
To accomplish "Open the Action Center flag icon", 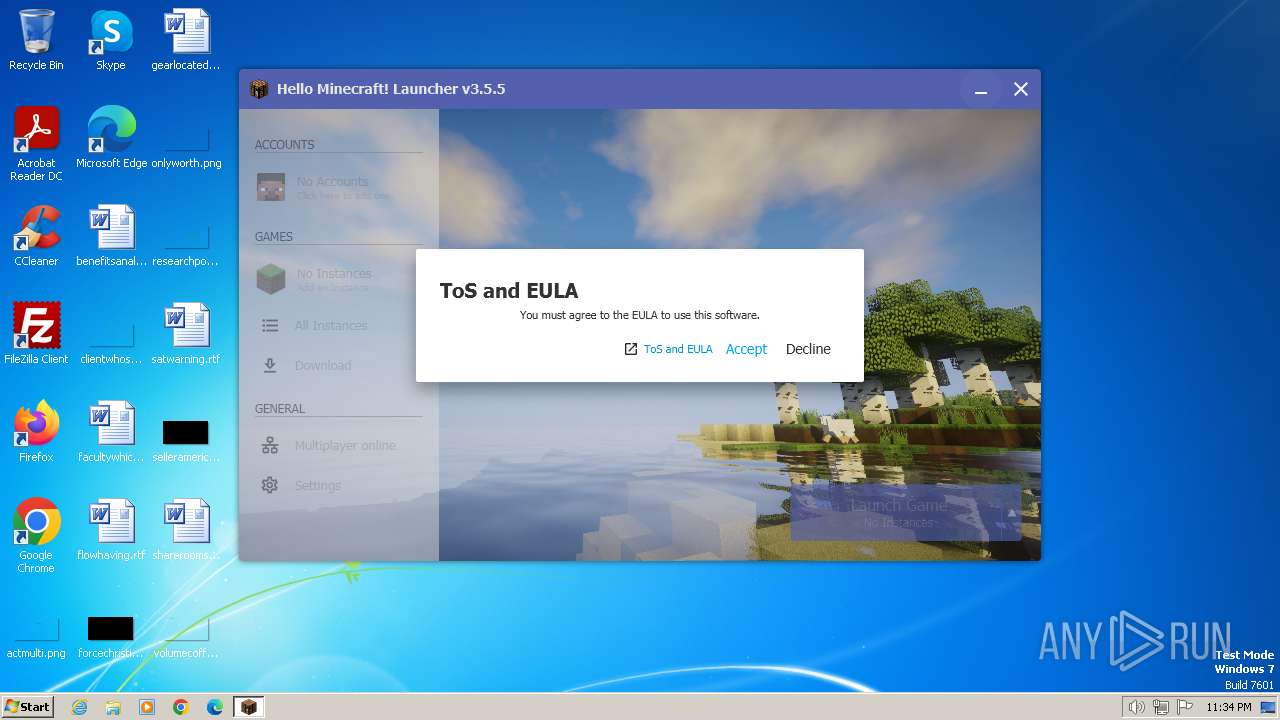I will [x=1185, y=707].
